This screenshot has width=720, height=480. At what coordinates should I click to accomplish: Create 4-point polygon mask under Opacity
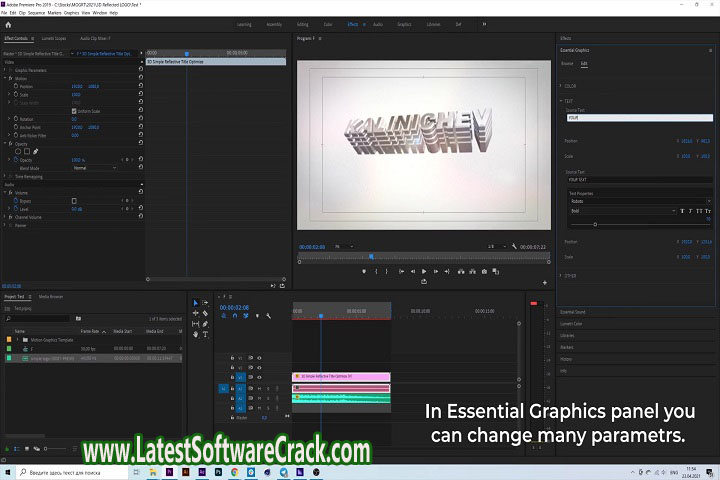[27, 151]
